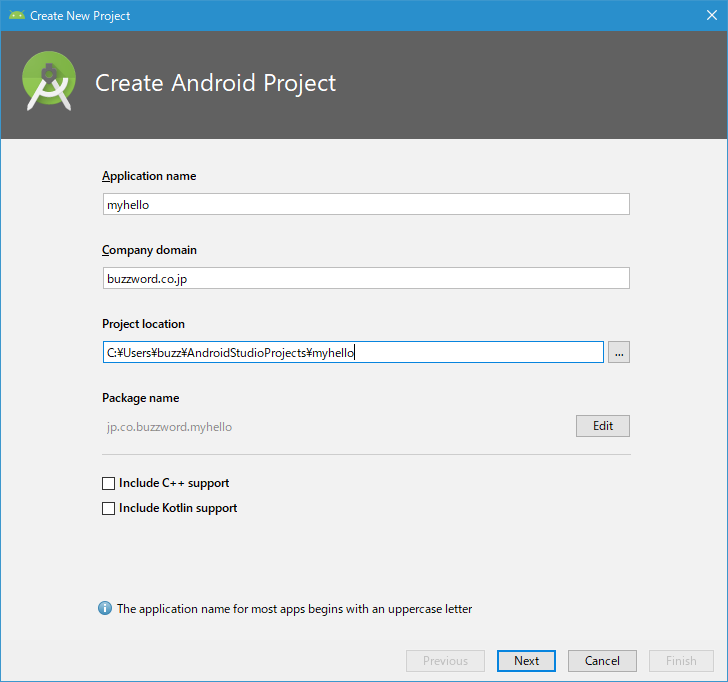Enable Include Kotlin support checkbox
The image size is (728, 682).
(108, 508)
